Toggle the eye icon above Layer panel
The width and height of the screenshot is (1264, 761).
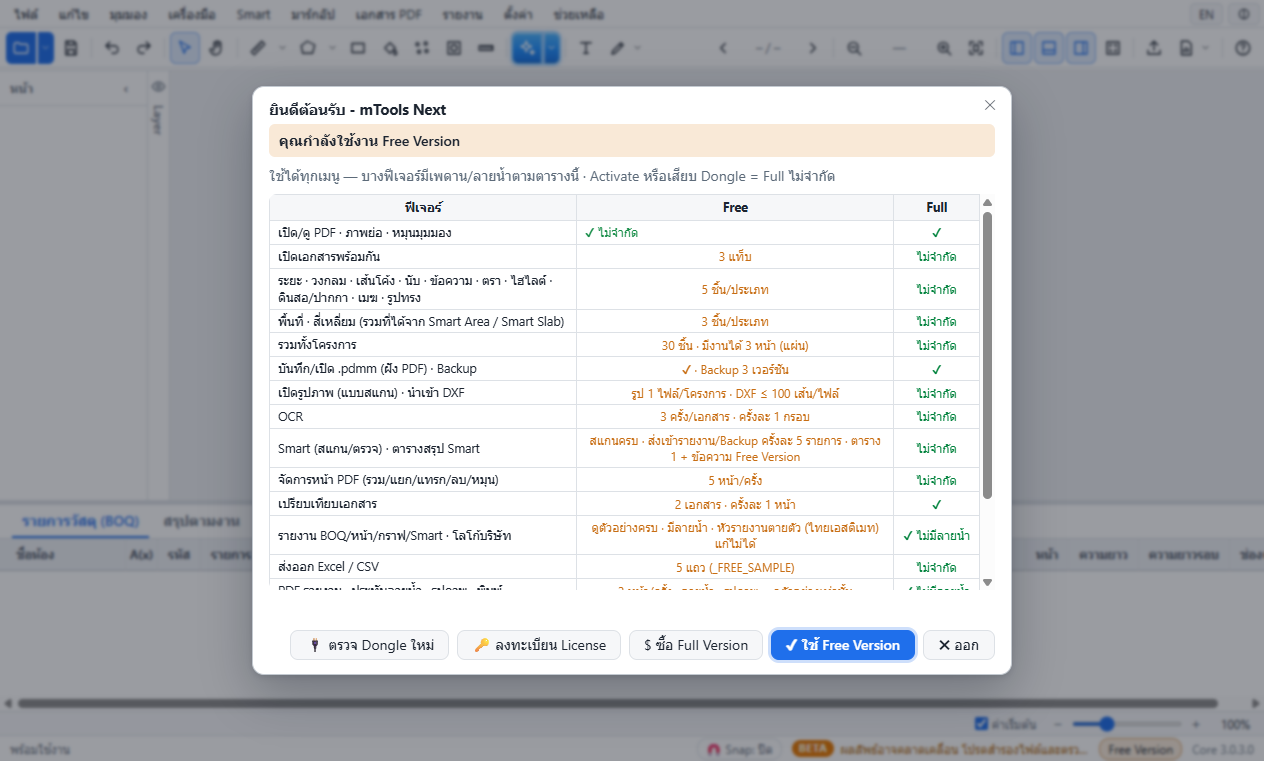click(158, 88)
